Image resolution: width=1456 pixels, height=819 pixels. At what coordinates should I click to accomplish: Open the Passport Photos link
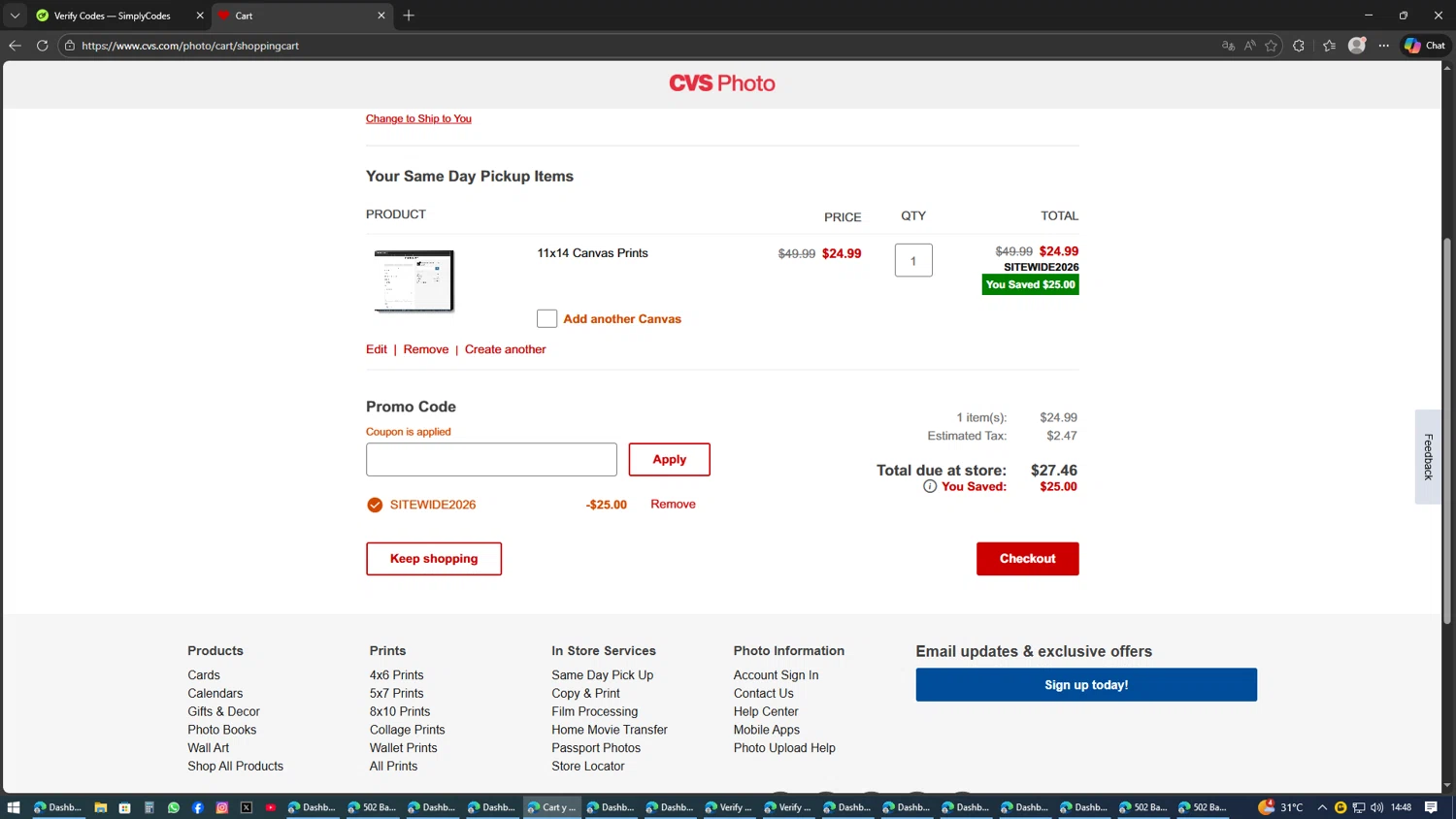[x=596, y=748]
